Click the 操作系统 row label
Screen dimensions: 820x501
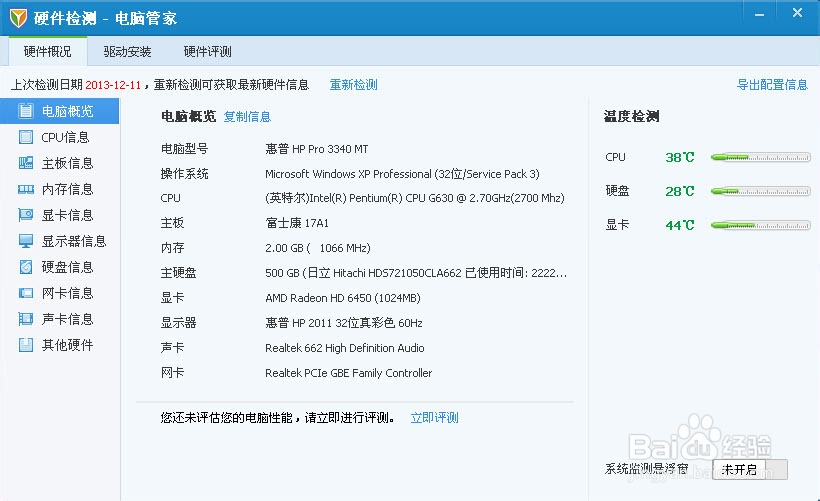(184, 174)
